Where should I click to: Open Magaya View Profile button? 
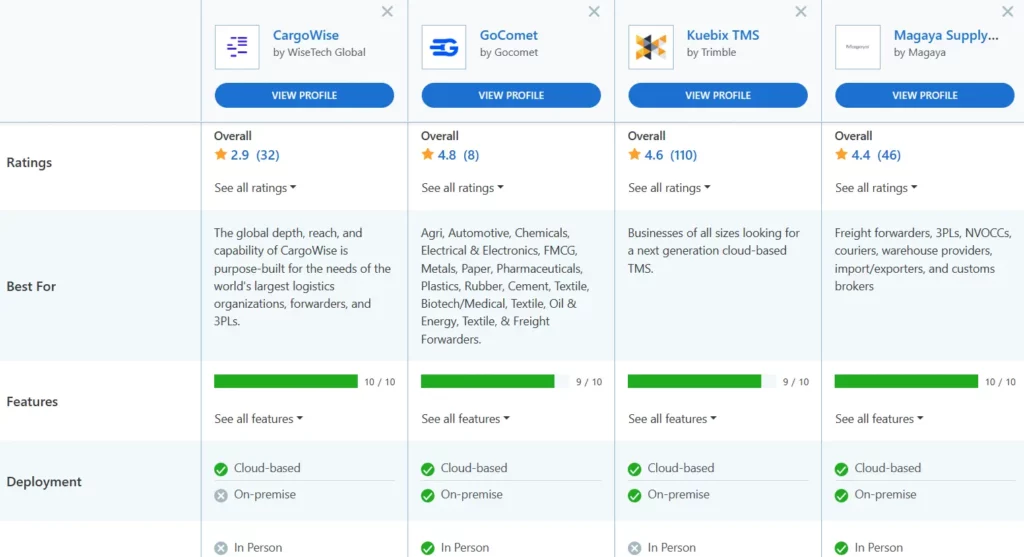pyautogui.click(x=925, y=95)
